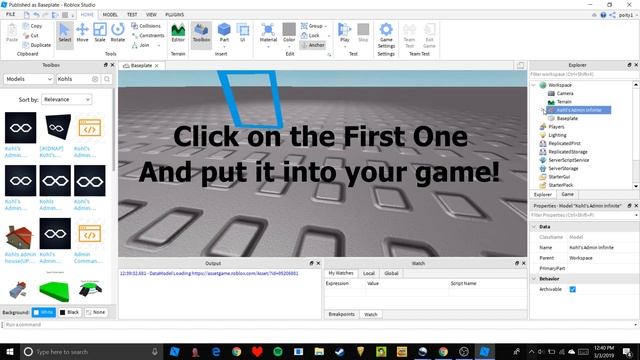Collapse the Data properties section
The width and height of the screenshot is (640, 360).
coord(534,227)
